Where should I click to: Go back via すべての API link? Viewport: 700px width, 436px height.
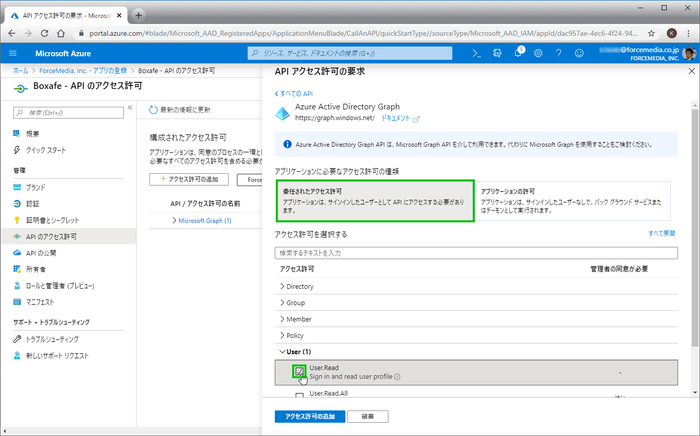[294, 94]
